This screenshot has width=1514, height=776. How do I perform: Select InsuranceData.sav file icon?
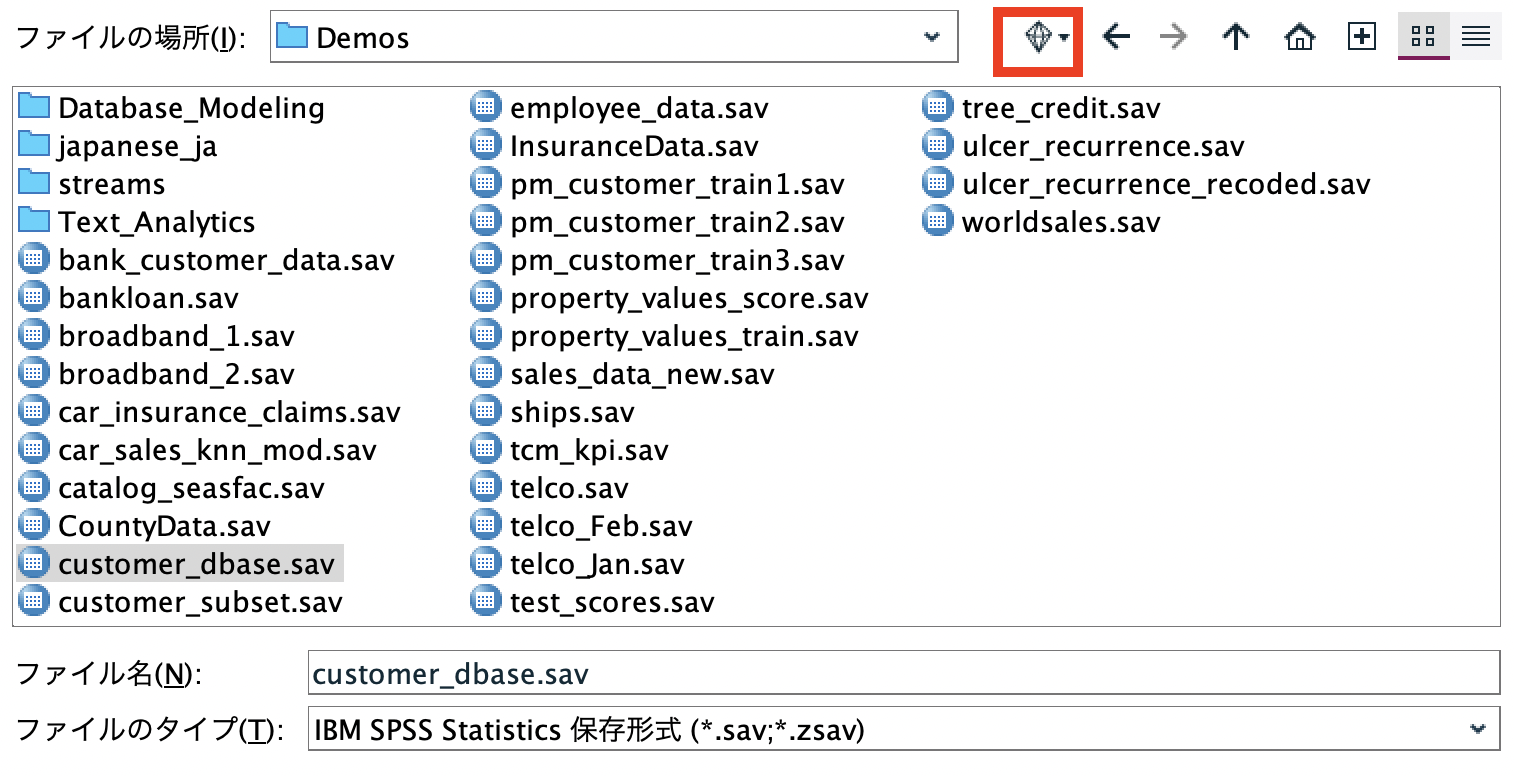pyautogui.click(x=485, y=146)
